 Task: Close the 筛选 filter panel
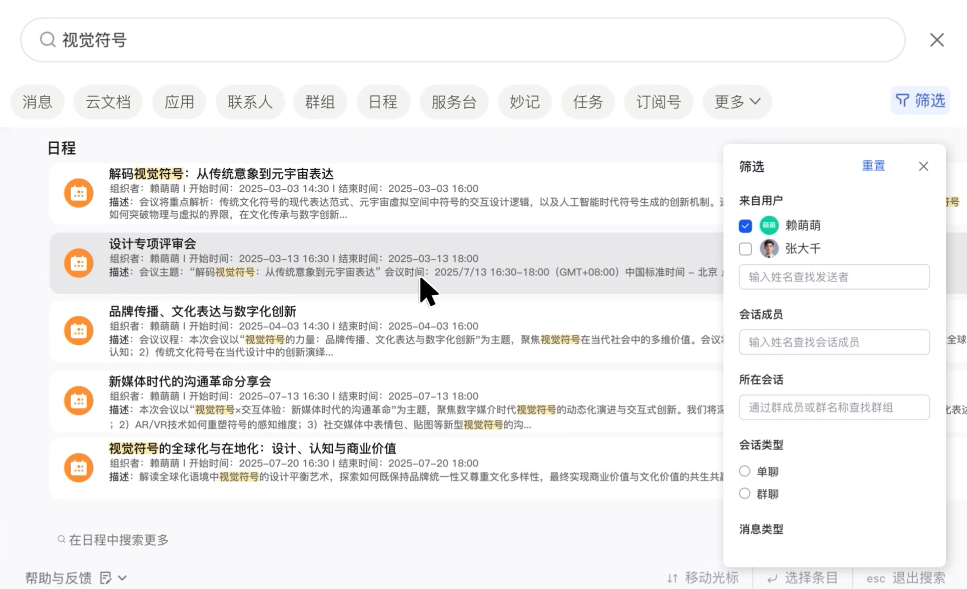923,167
